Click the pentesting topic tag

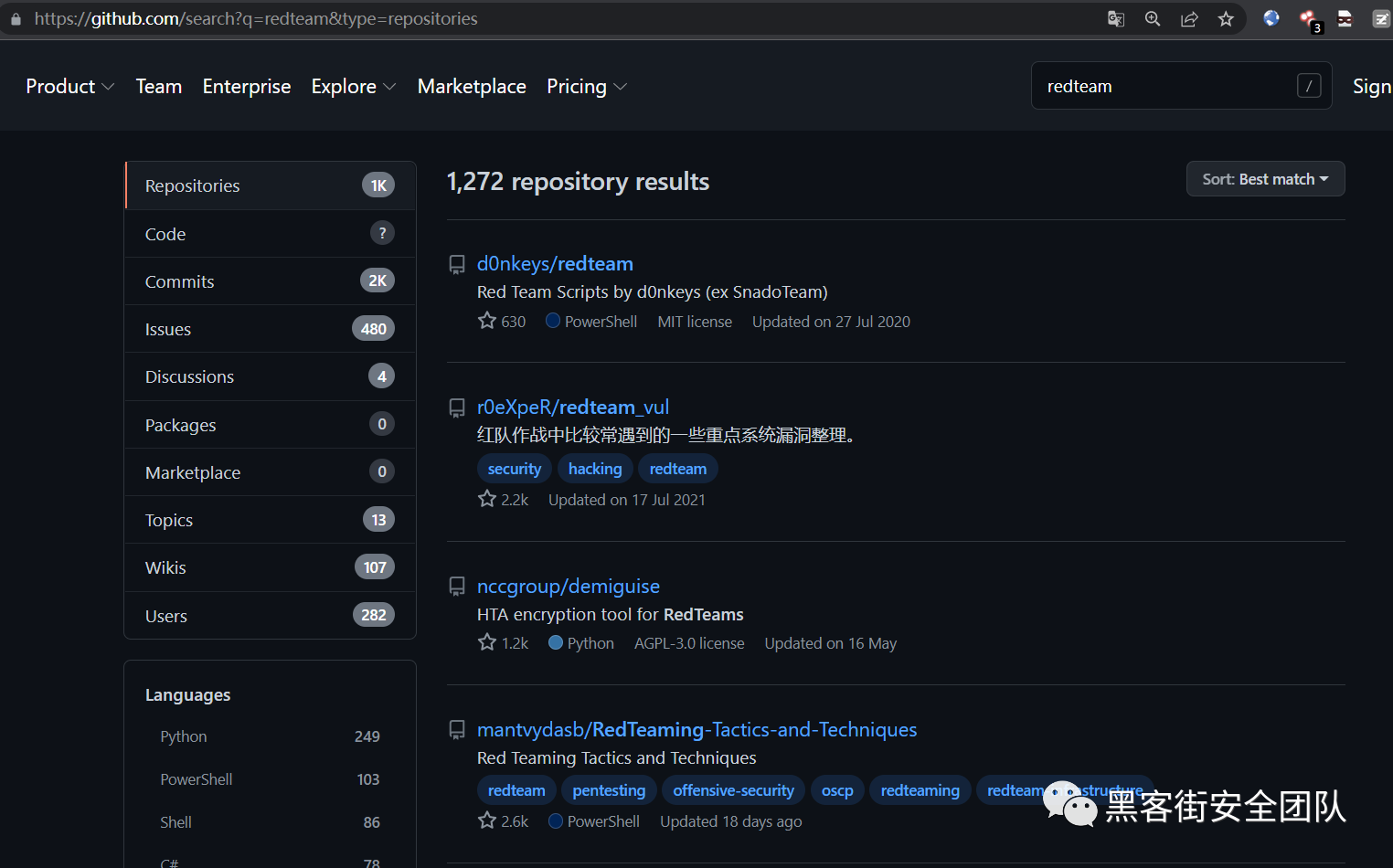pos(609,790)
